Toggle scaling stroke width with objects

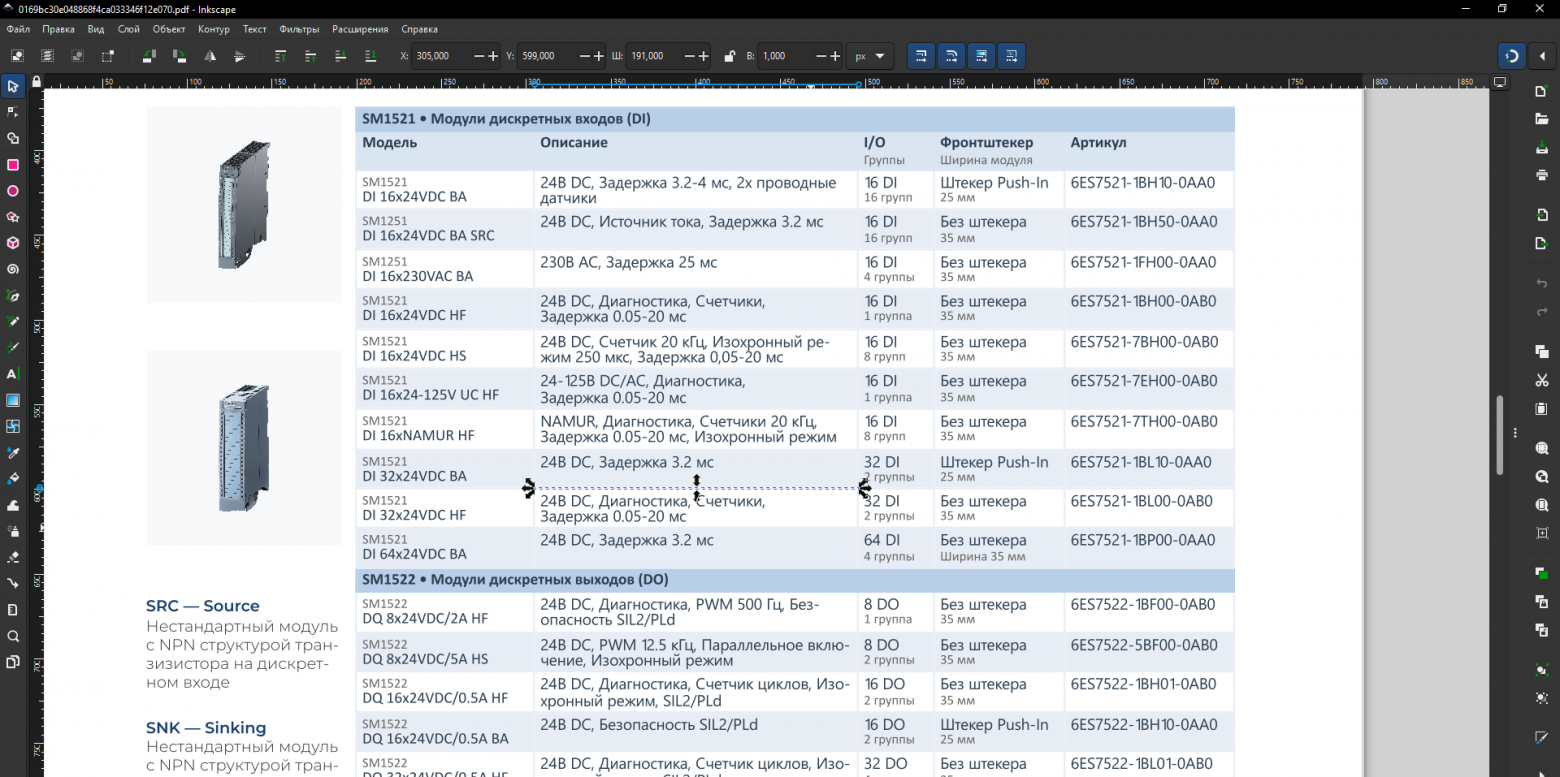[x=921, y=56]
